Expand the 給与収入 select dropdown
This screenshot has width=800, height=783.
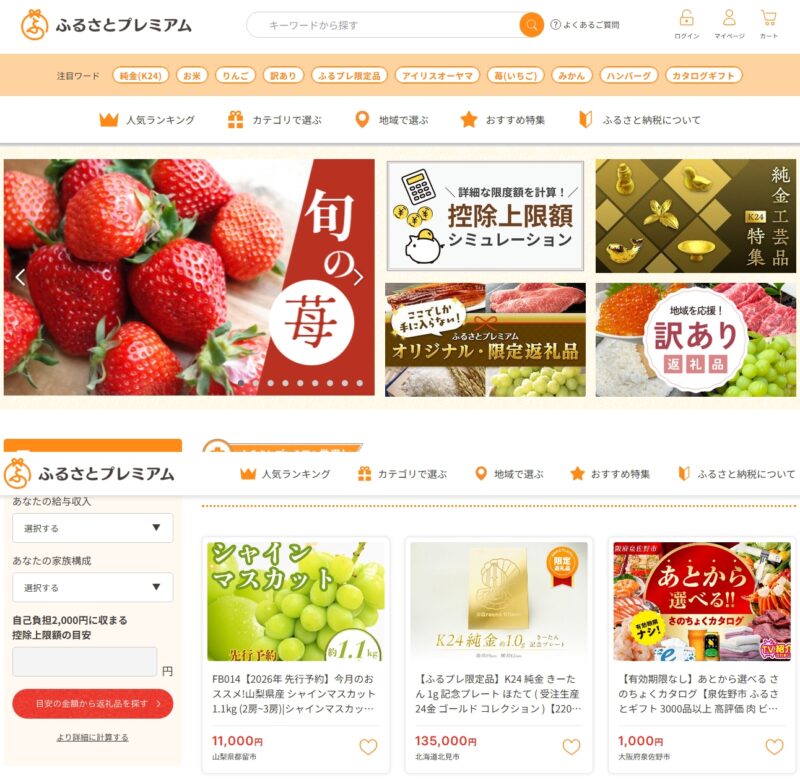point(93,528)
